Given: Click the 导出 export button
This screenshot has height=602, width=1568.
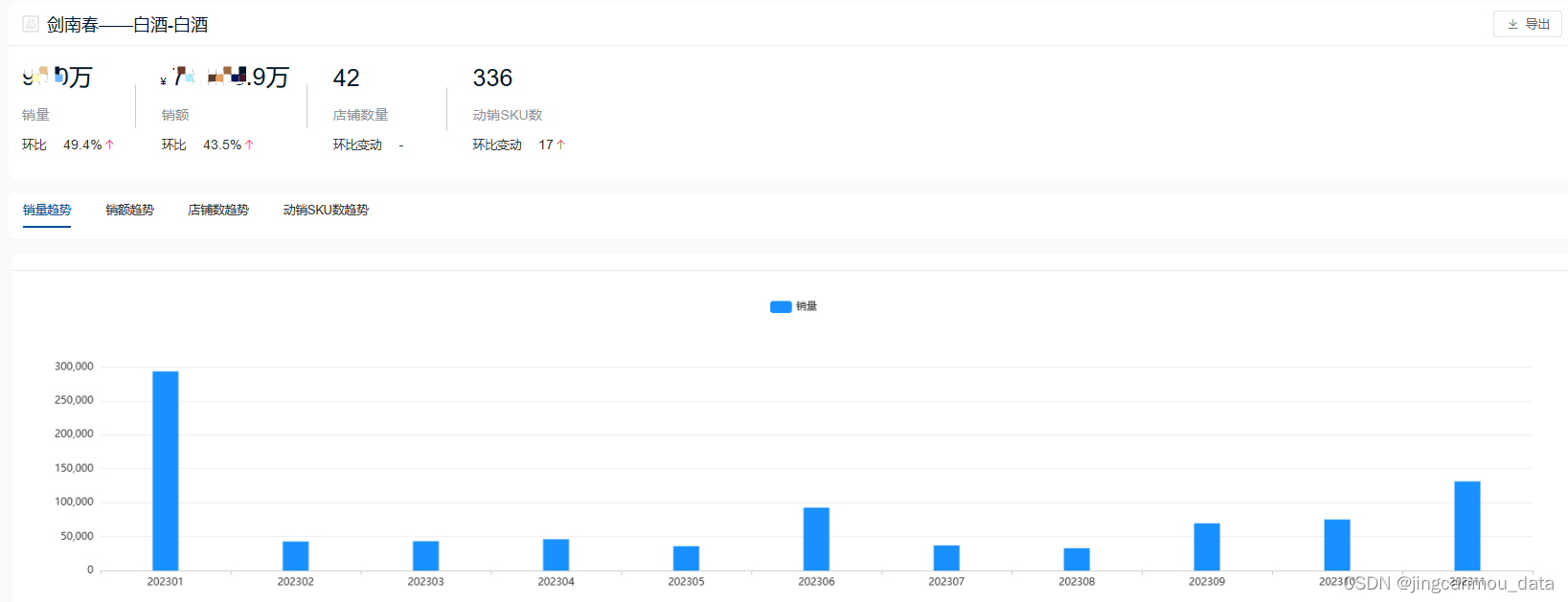Looking at the screenshot, I should tap(1527, 24).
